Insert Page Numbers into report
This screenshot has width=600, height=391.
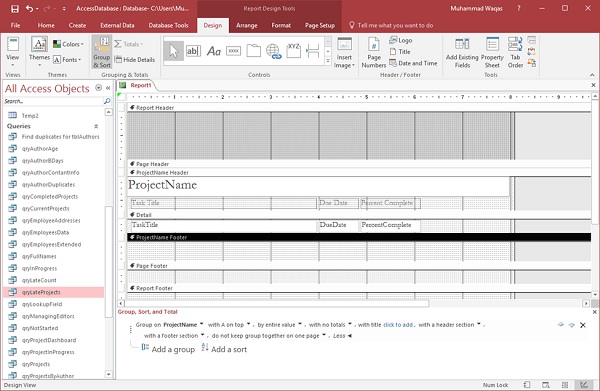coord(374,52)
